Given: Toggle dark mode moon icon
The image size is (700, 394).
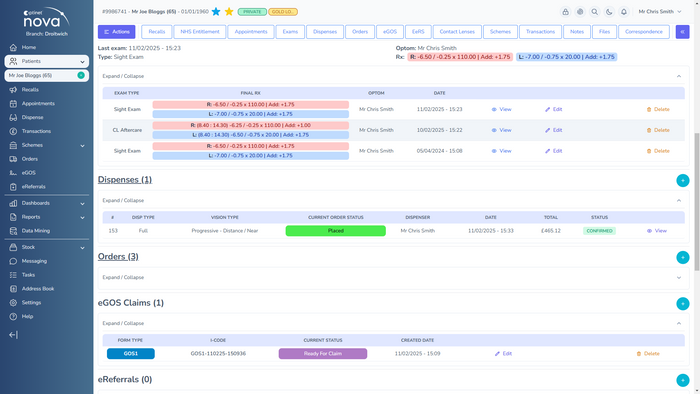Looking at the screenshot, I should (609, 12).
